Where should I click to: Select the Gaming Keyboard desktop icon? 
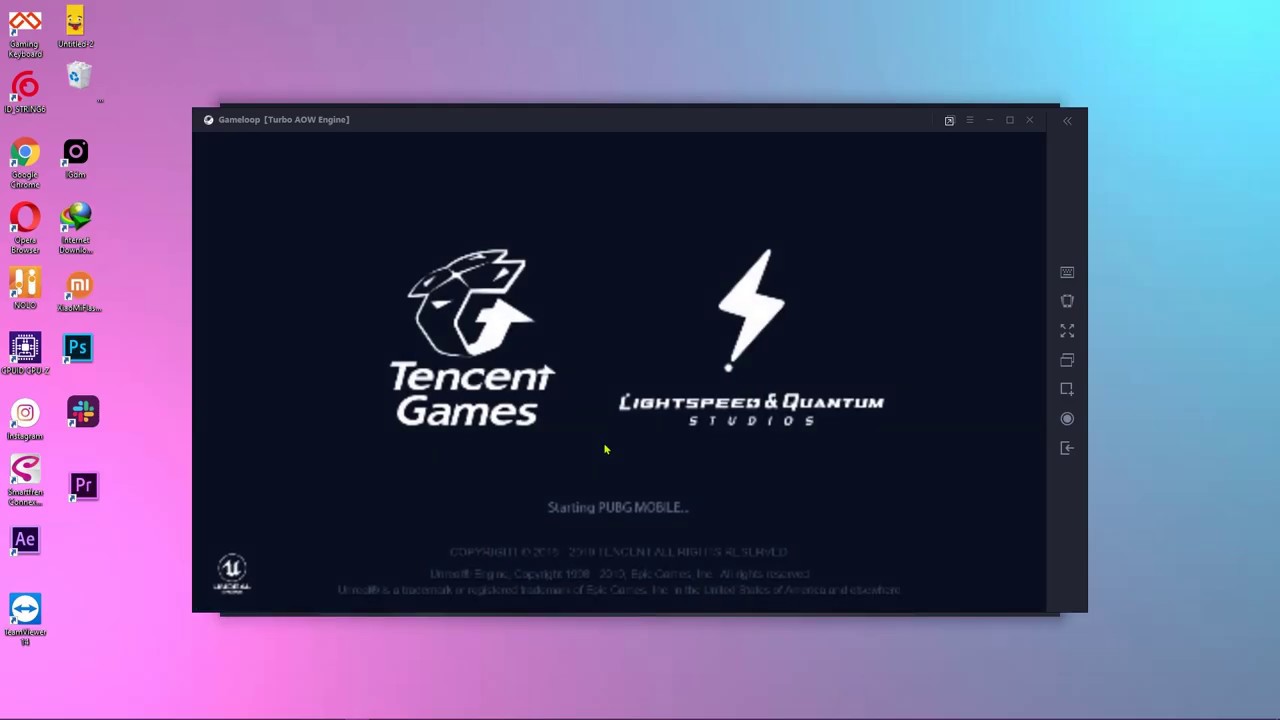click(x=25, y=34)
